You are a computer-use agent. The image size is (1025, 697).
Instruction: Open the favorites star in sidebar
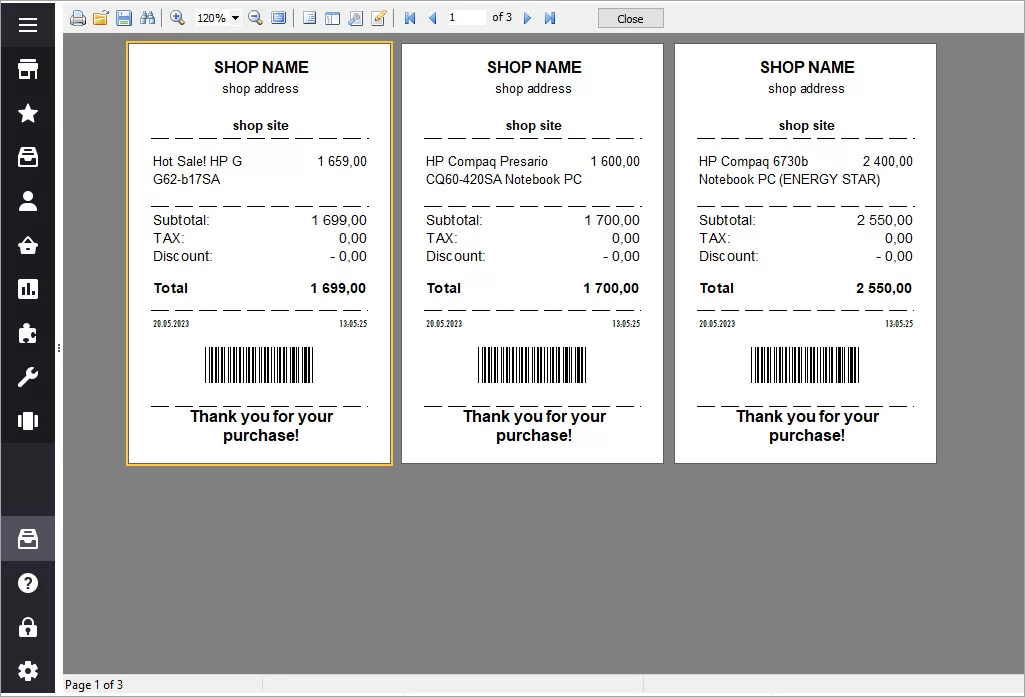pos(28,113)
